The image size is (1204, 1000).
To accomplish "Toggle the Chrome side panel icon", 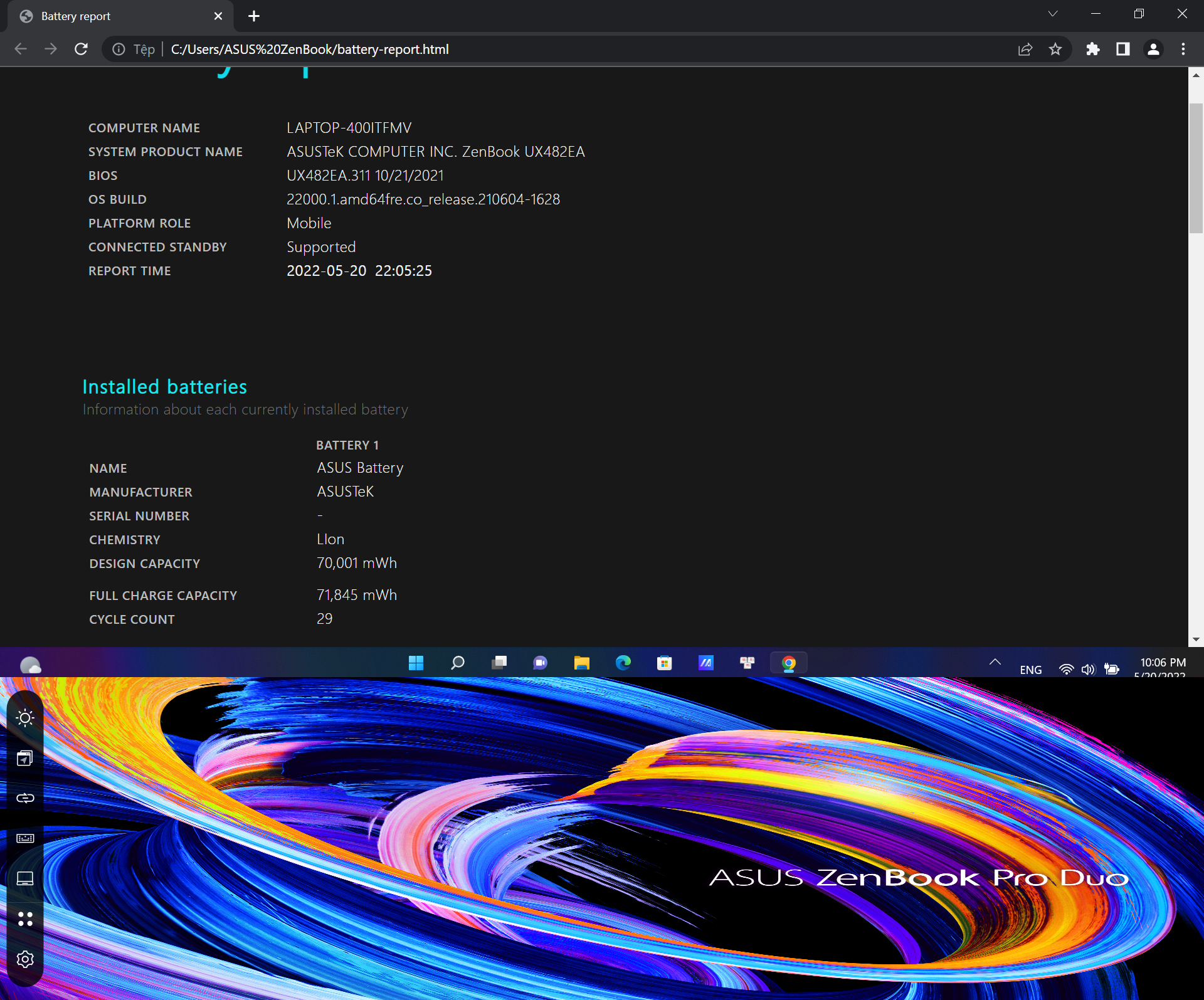I will pos(1123,49).
